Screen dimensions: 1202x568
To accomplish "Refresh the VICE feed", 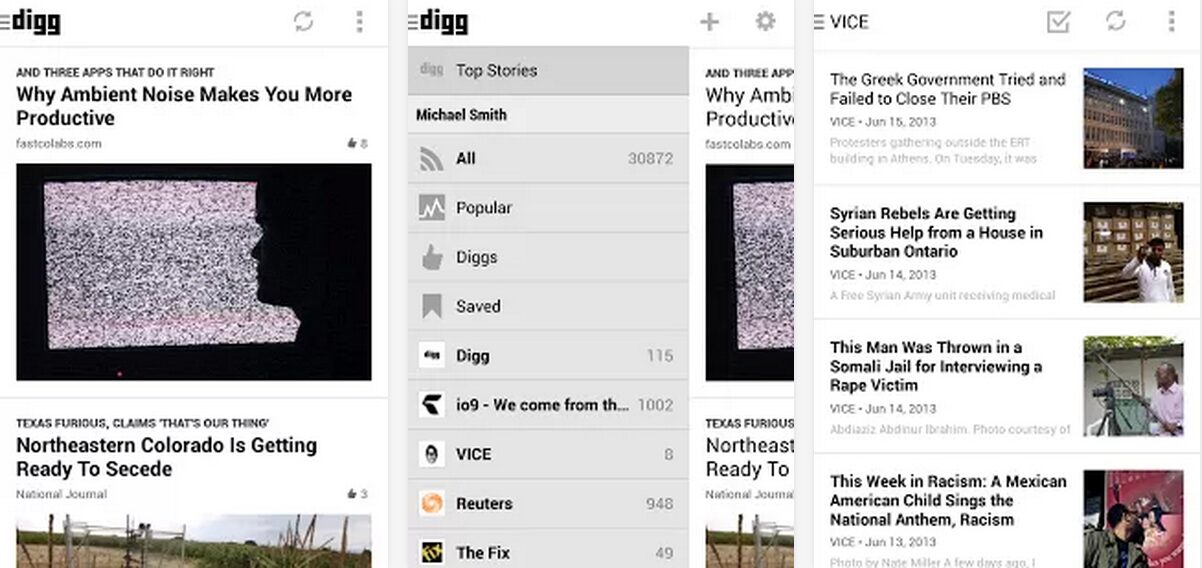I will [1115, 21].
